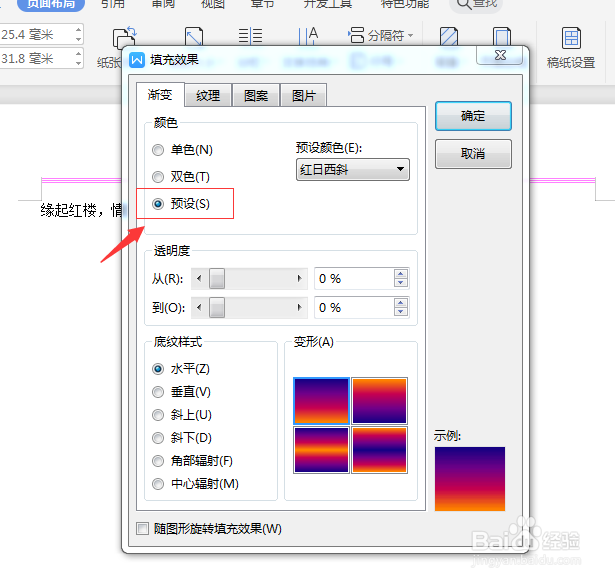Decrease 从(R) transparency with down spinner

click(x=401, y=283)
